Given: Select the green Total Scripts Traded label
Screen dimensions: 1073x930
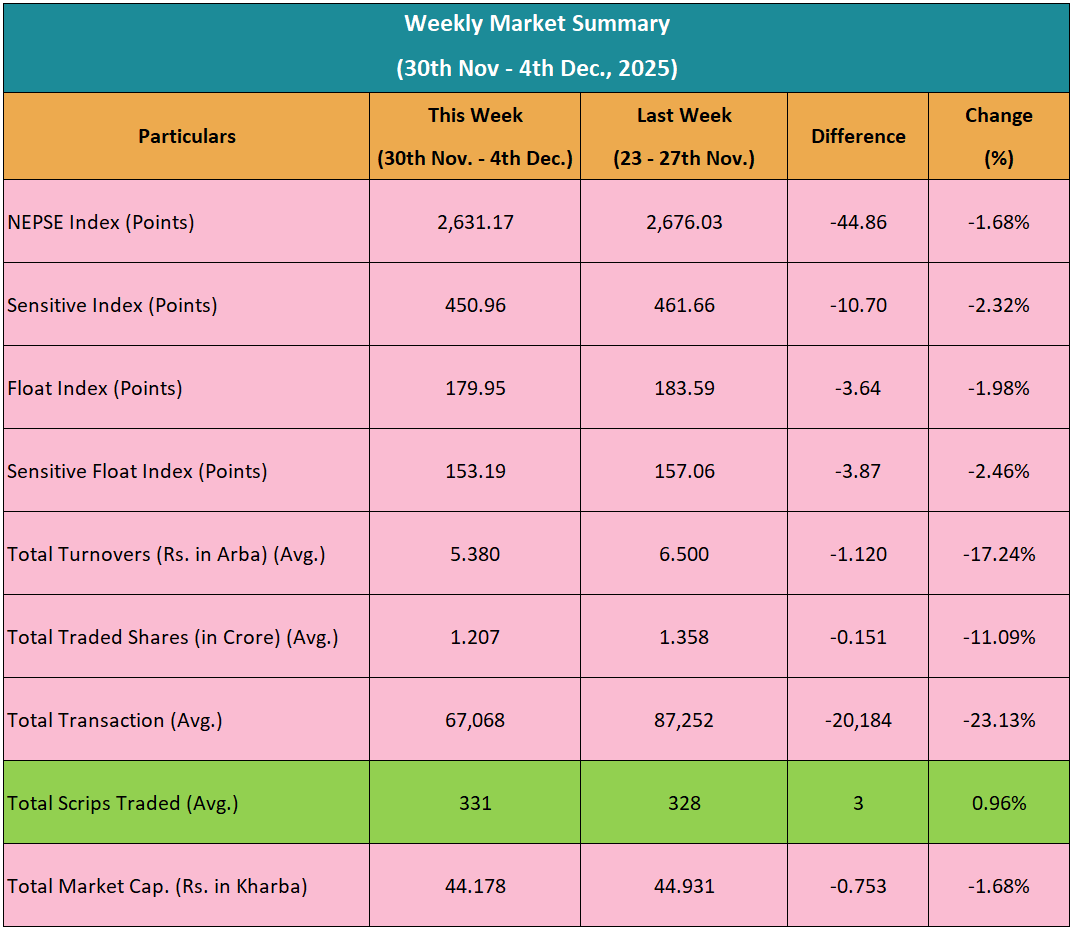Looking at the screenshot, I should point(123,803).
